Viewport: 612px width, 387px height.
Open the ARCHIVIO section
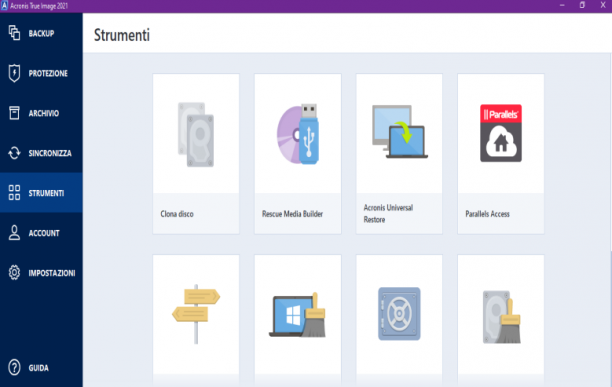click(41, 113)
